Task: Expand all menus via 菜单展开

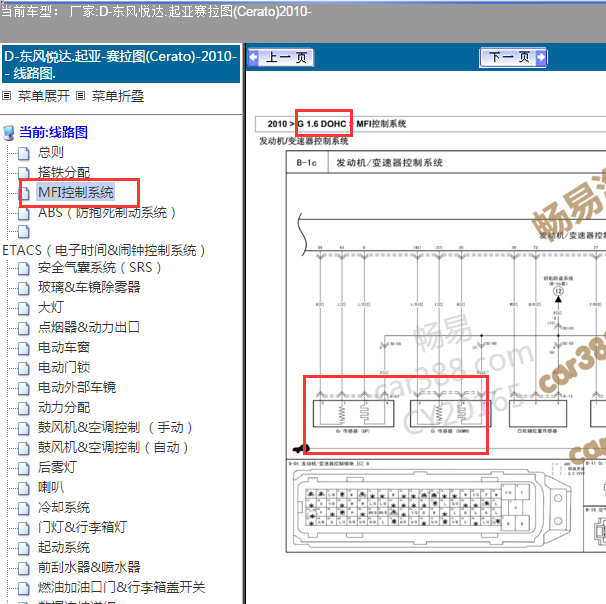Action: point(44,96)
